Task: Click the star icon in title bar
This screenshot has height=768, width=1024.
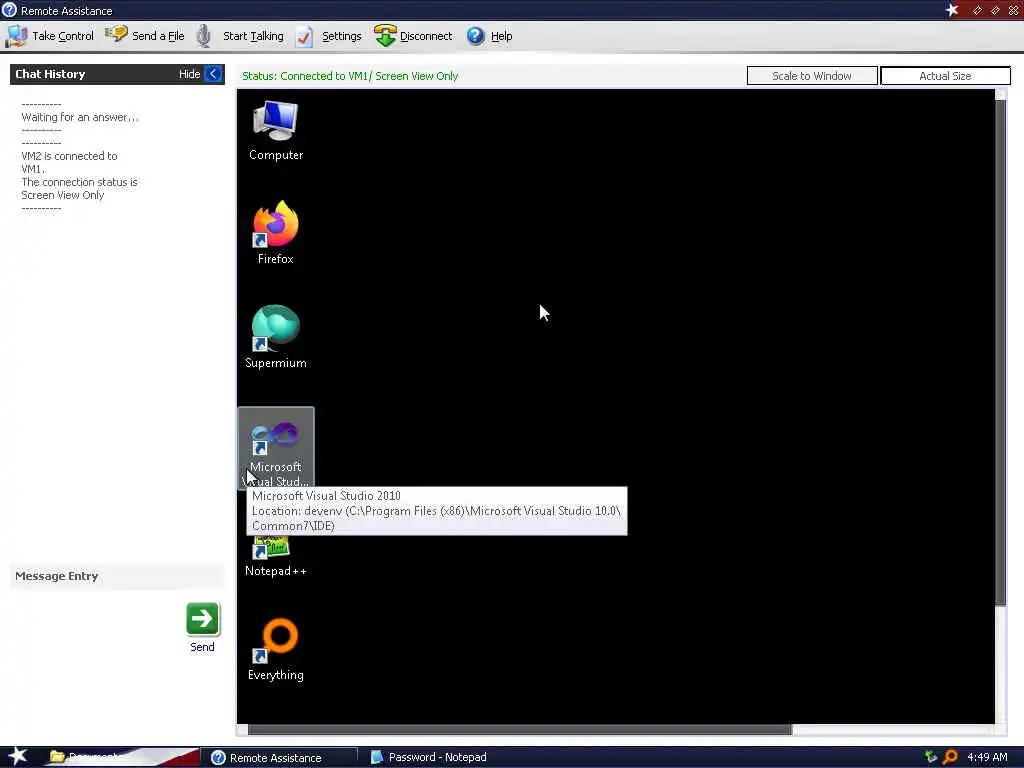Action: [952, 10]
